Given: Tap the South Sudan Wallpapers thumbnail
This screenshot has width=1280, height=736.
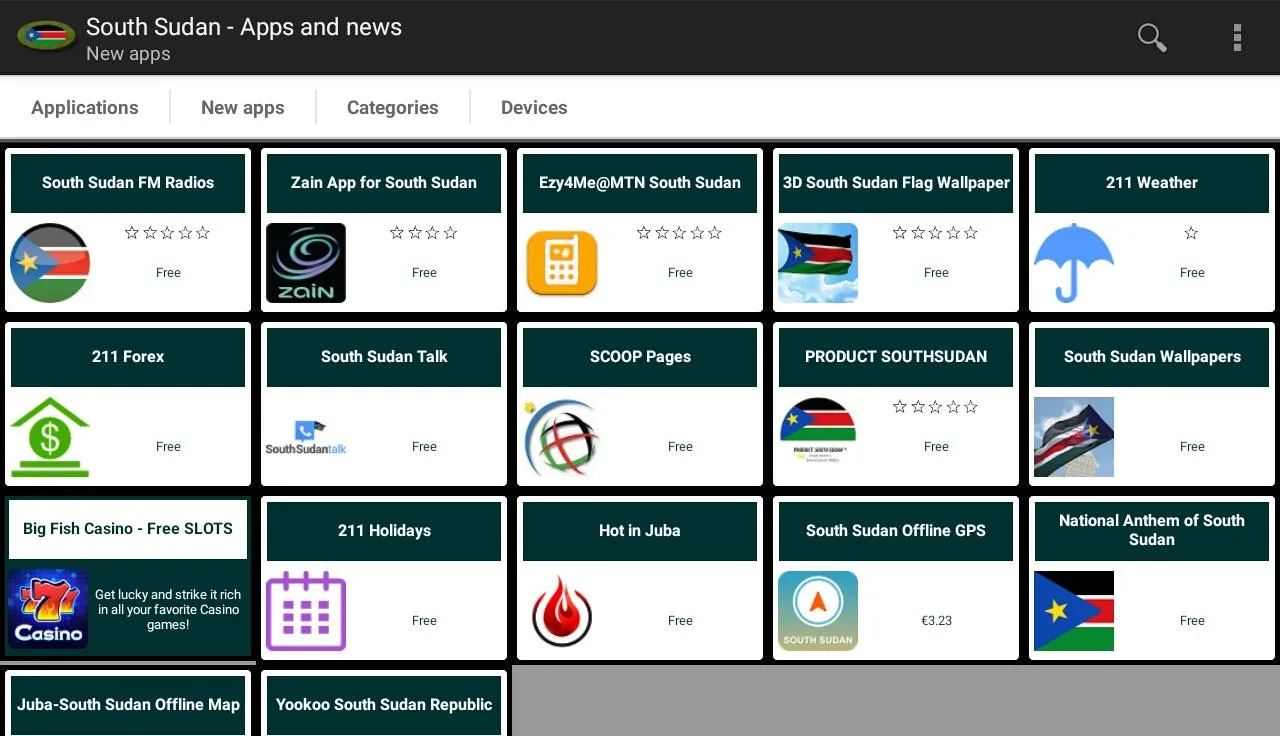Looking at the screenshot, I should pyautogui.click(x=1074, y=437).
